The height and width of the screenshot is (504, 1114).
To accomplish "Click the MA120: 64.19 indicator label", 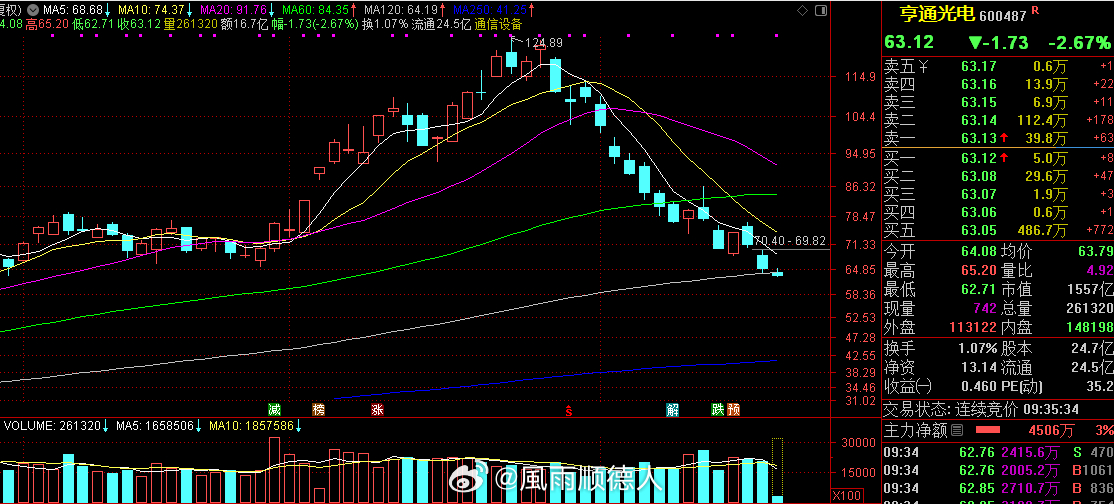I will coord(401,10).
